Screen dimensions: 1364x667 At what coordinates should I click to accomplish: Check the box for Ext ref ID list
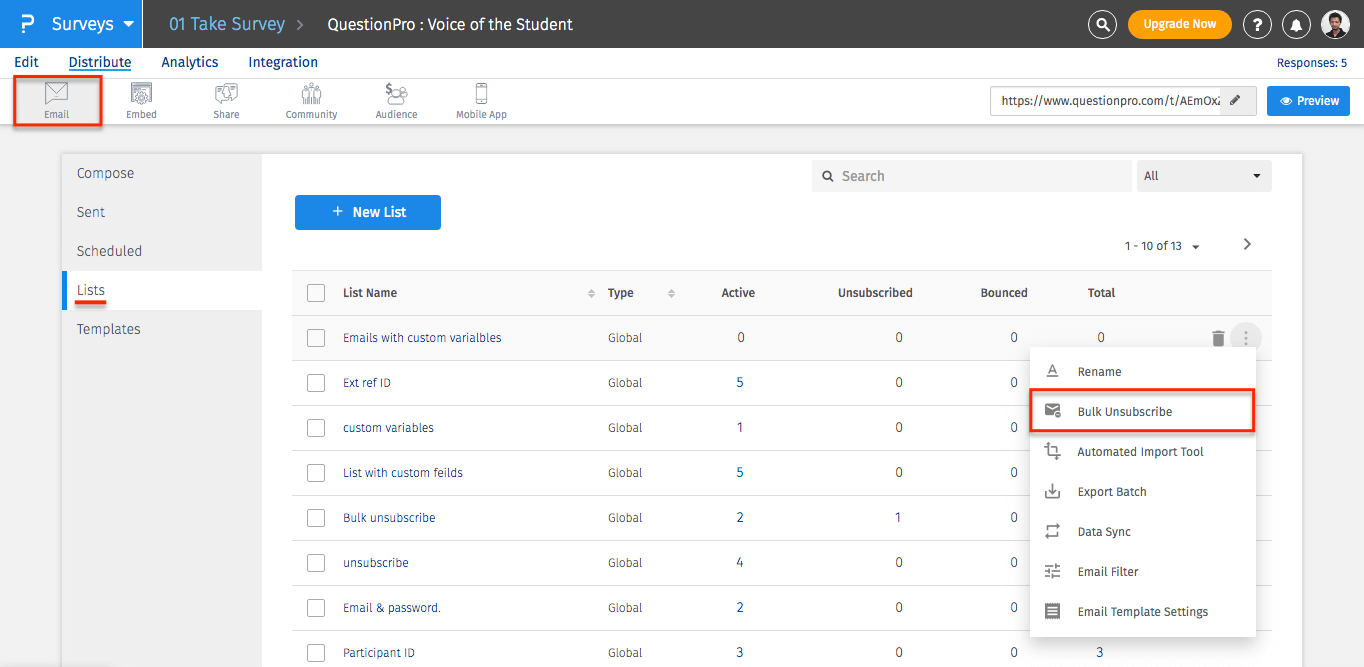point(316,383)
